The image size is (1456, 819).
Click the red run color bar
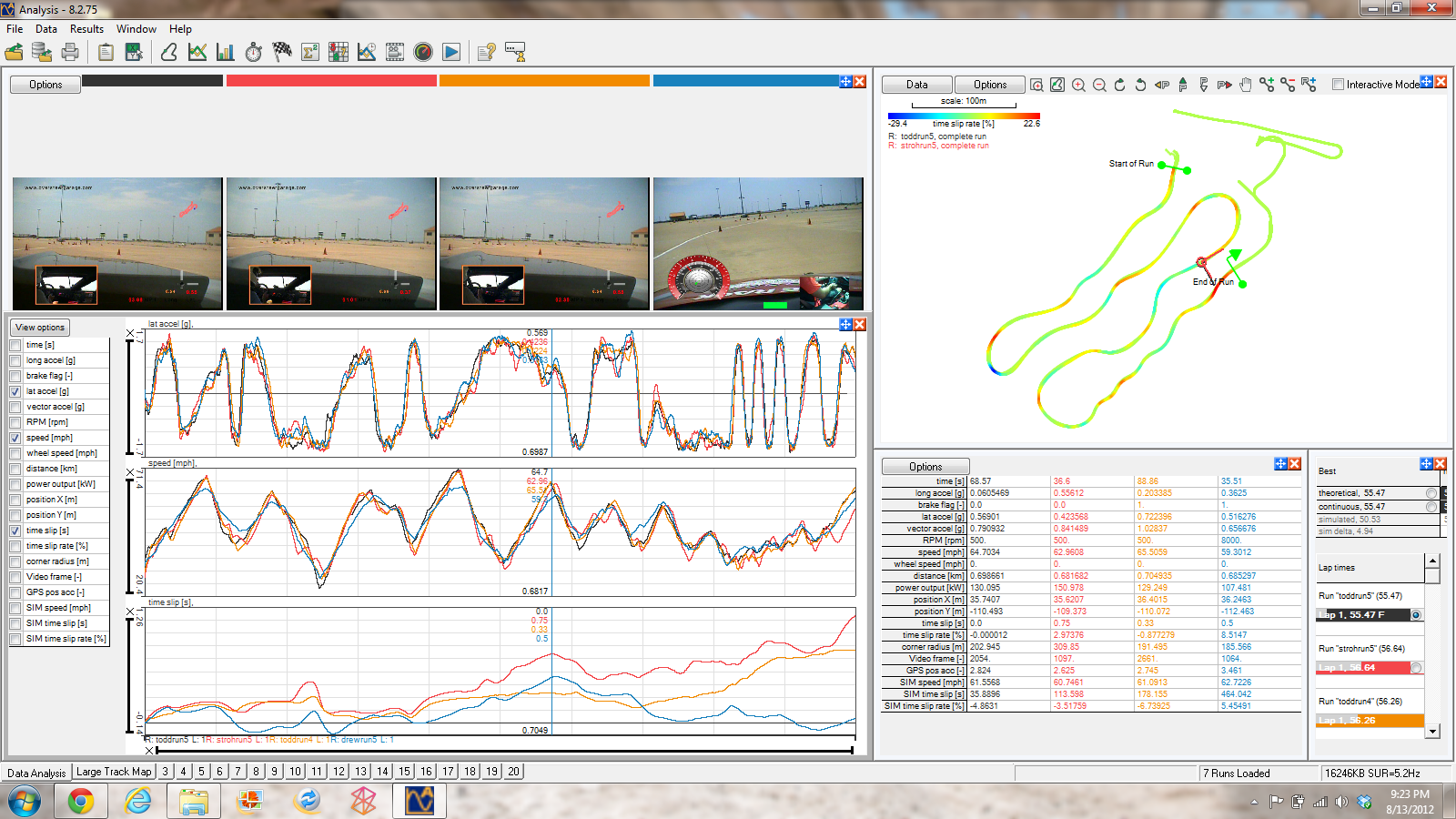pos(331,81)
